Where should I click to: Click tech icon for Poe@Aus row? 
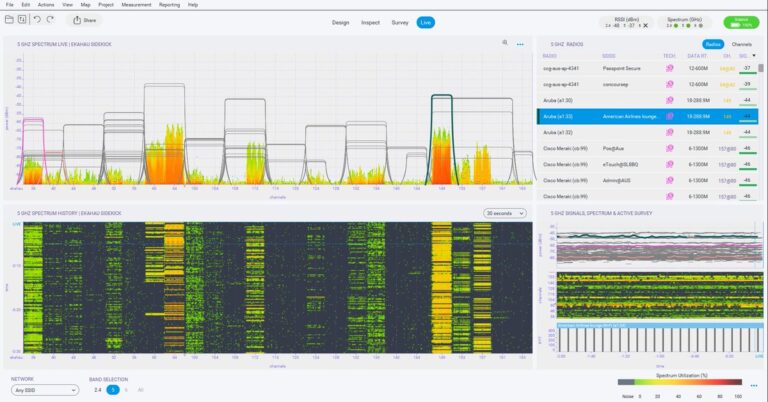pyautogui.click(x=669, y=148)
